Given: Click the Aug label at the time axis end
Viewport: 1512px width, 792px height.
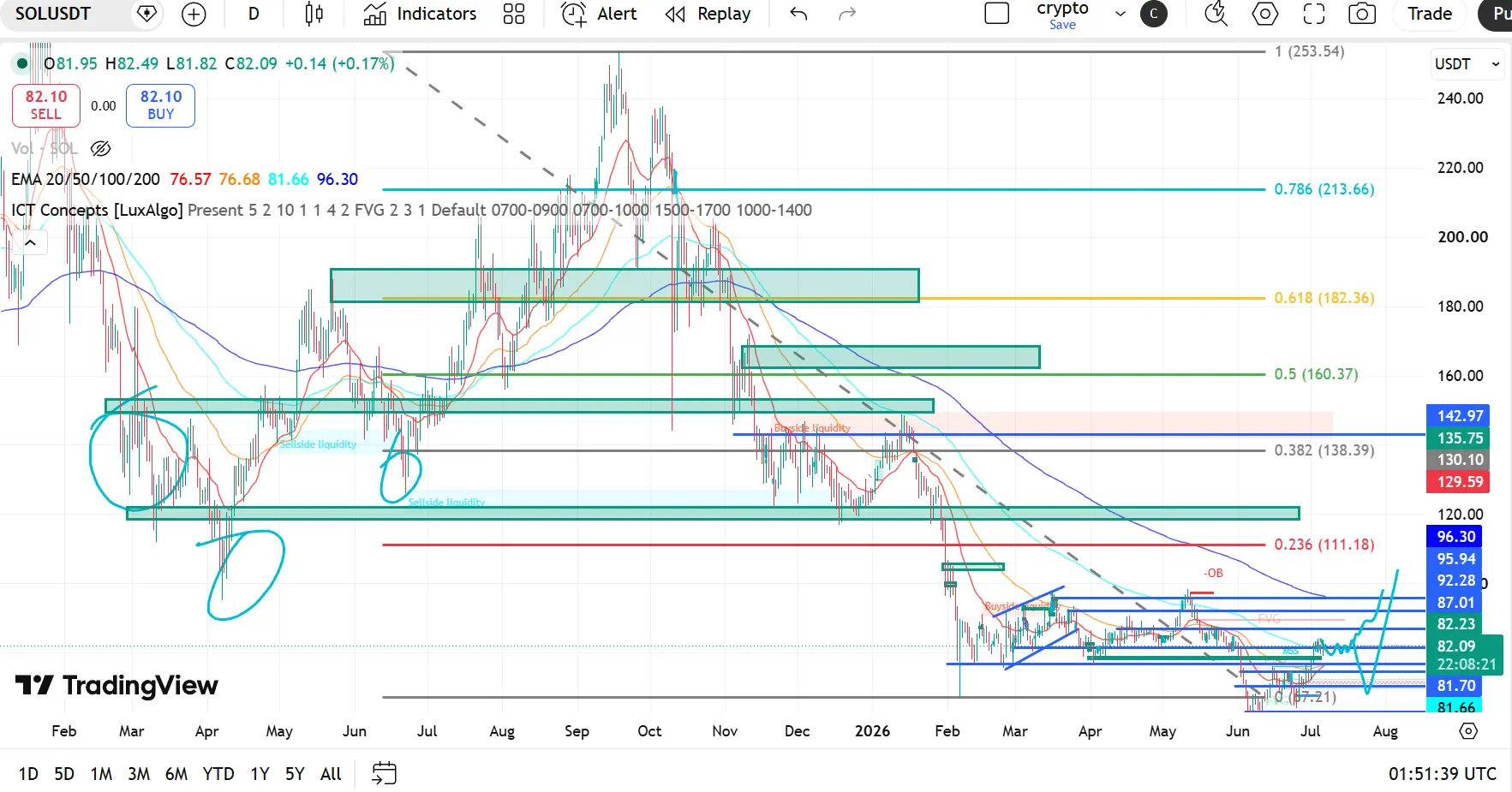Looking at the screenshot, I should (1385, 731).
